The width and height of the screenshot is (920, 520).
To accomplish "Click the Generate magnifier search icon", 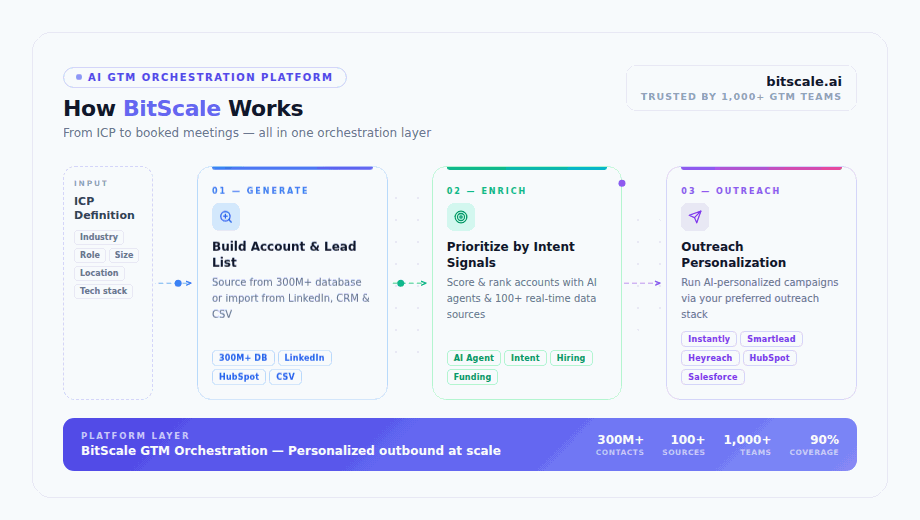I will pyautogui.click(x=226, y=217).
